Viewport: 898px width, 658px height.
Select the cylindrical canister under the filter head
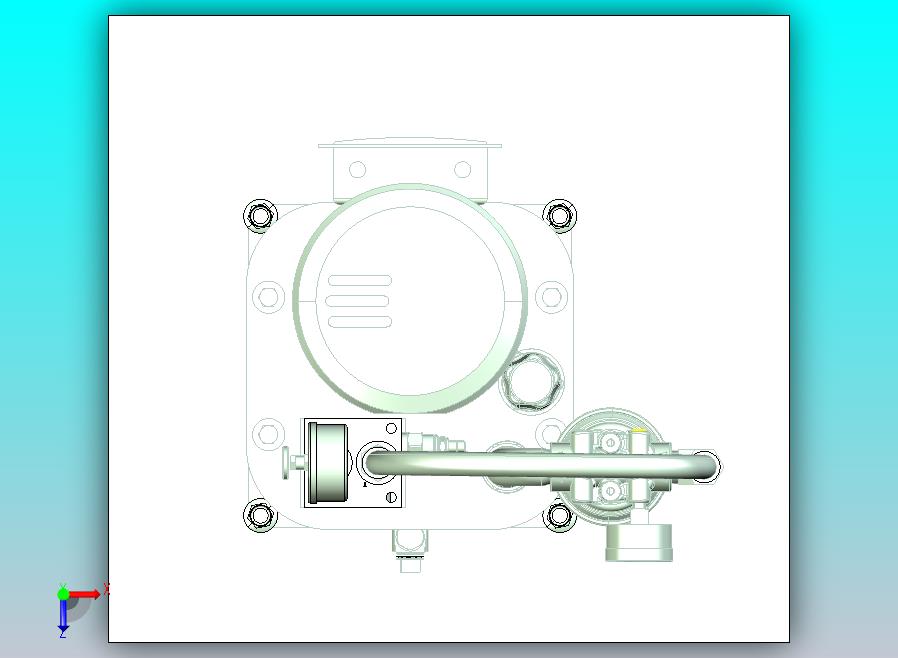(x=639, y=542)
